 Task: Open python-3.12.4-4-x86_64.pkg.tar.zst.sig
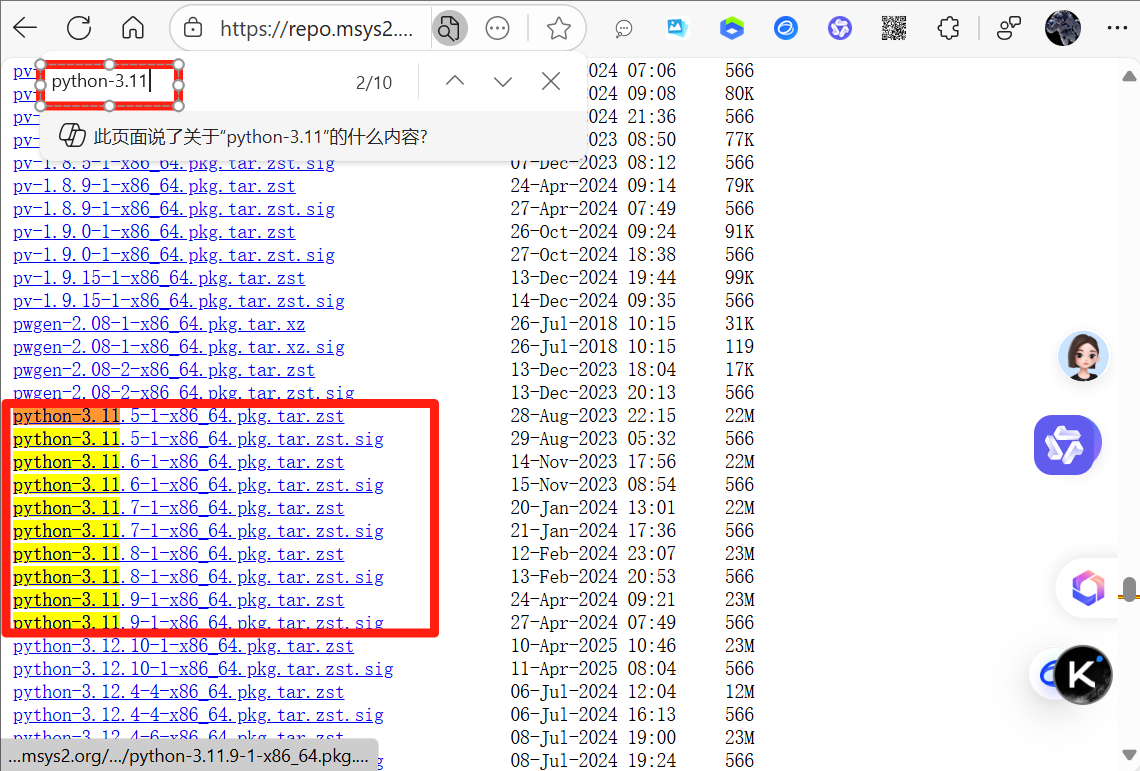point(198,715)
